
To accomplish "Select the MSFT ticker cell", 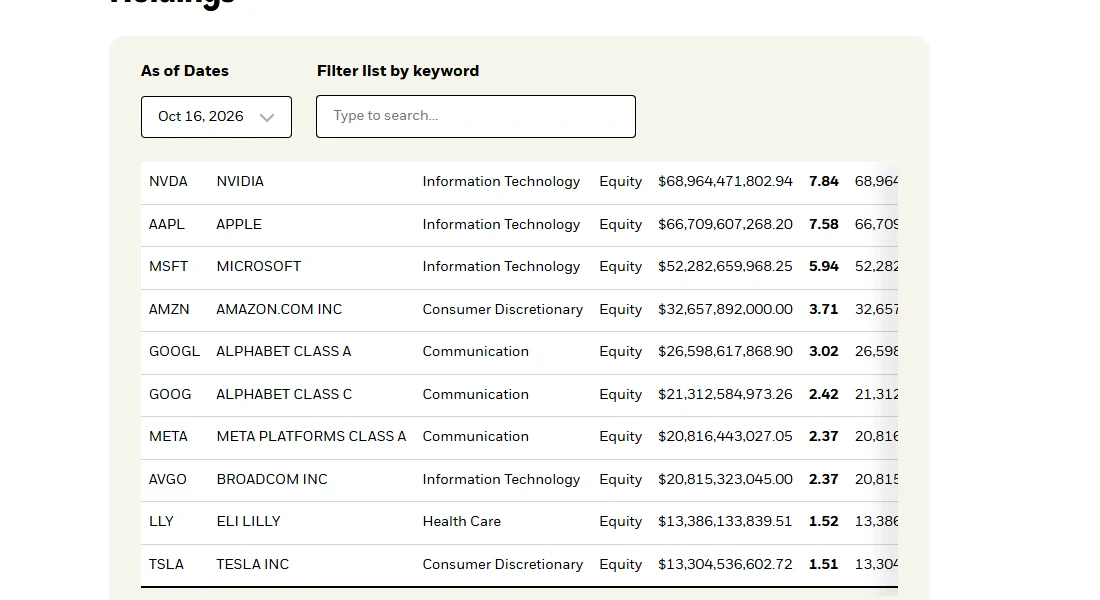I will pyautogui.click(x=168, y=267).
